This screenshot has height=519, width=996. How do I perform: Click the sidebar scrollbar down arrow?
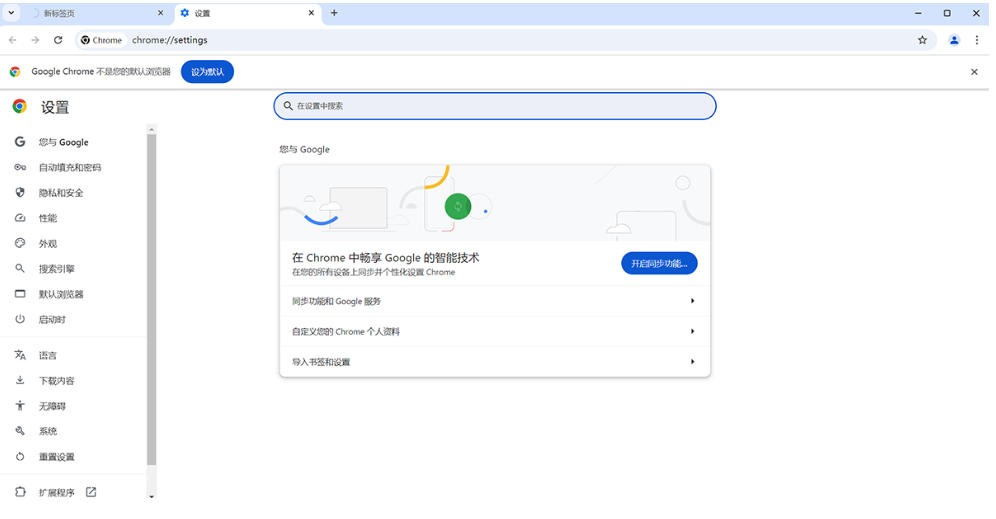151,497
